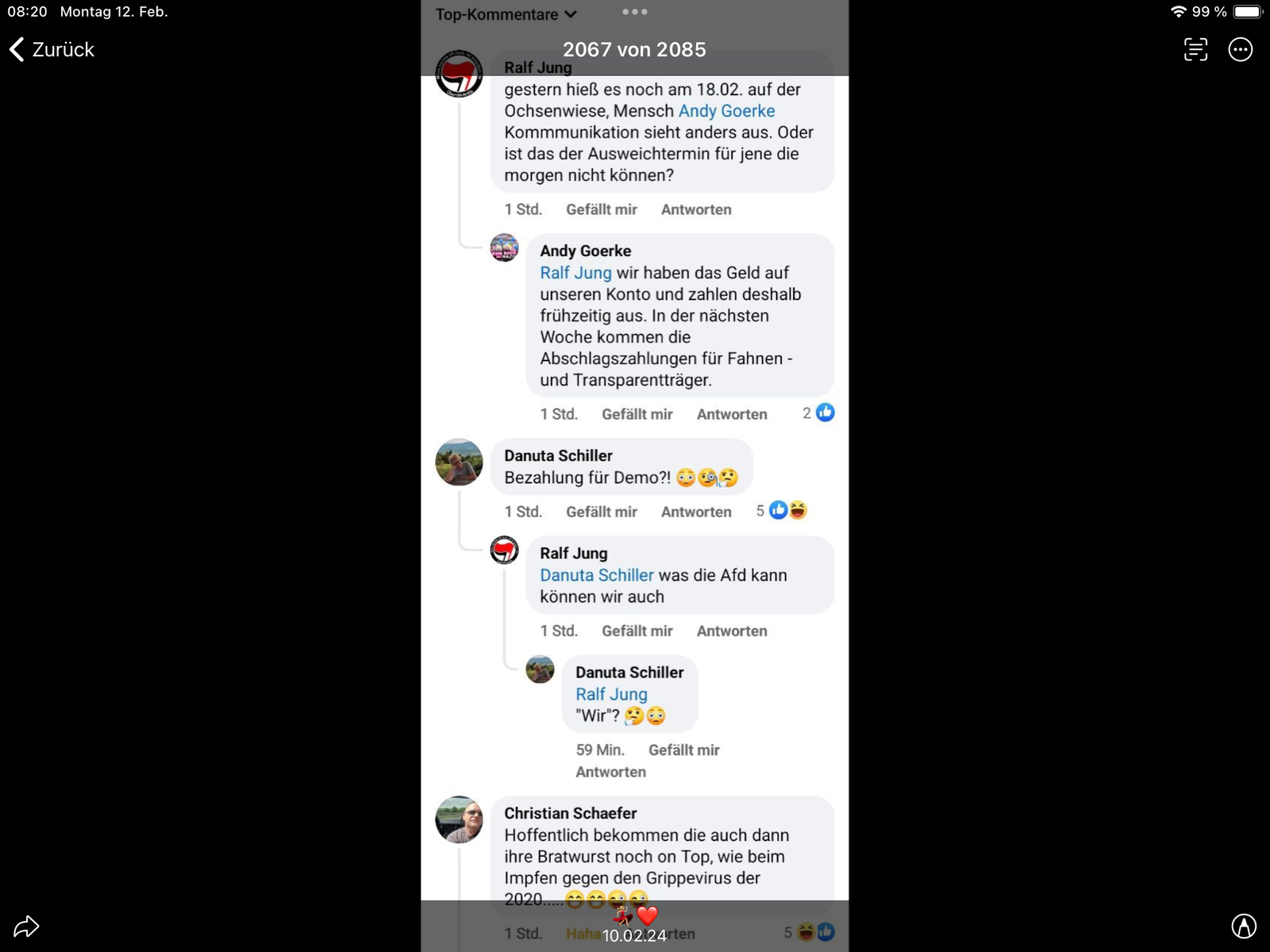Activate the live text scan icon

click(x=1195, y=49)
